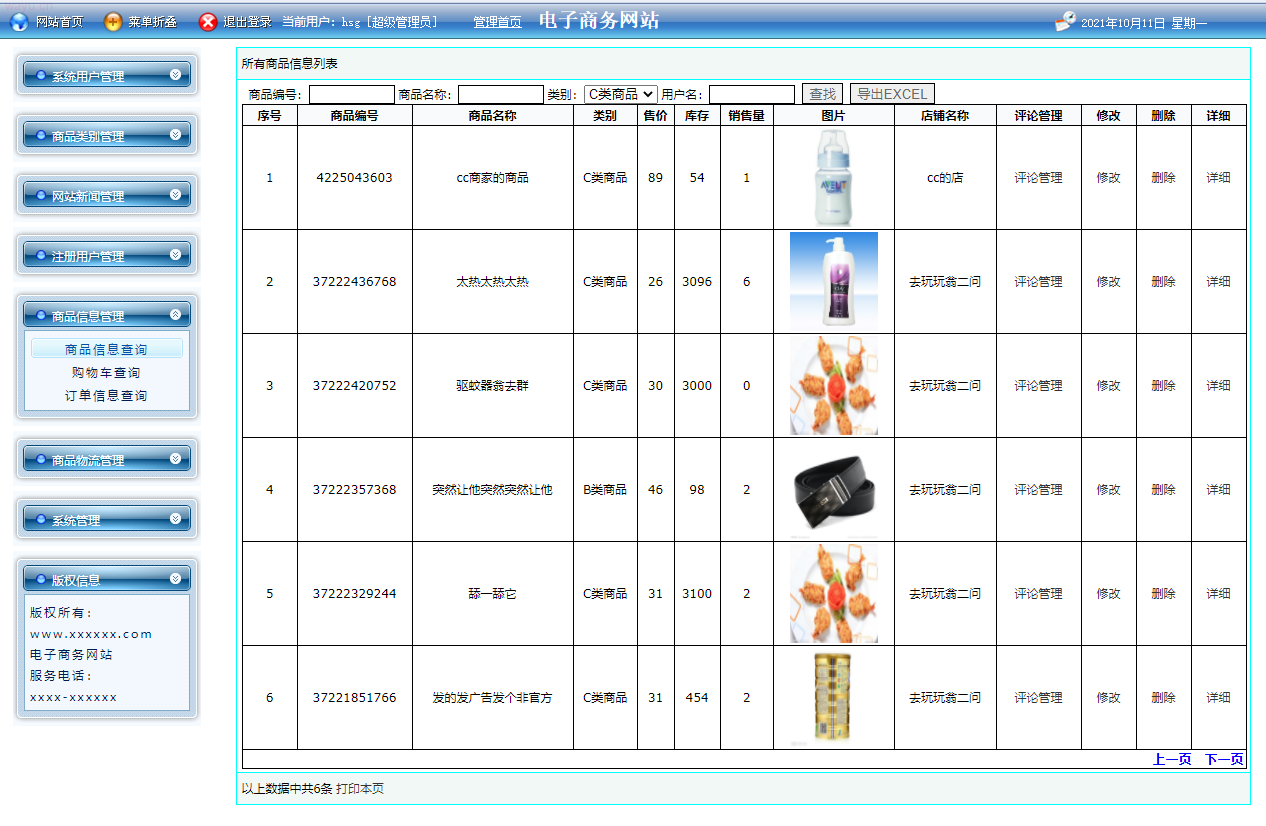Delete product 太热太热太热 via 删除
This screenshot has height=826, width=1266.
coord(1163,282)
